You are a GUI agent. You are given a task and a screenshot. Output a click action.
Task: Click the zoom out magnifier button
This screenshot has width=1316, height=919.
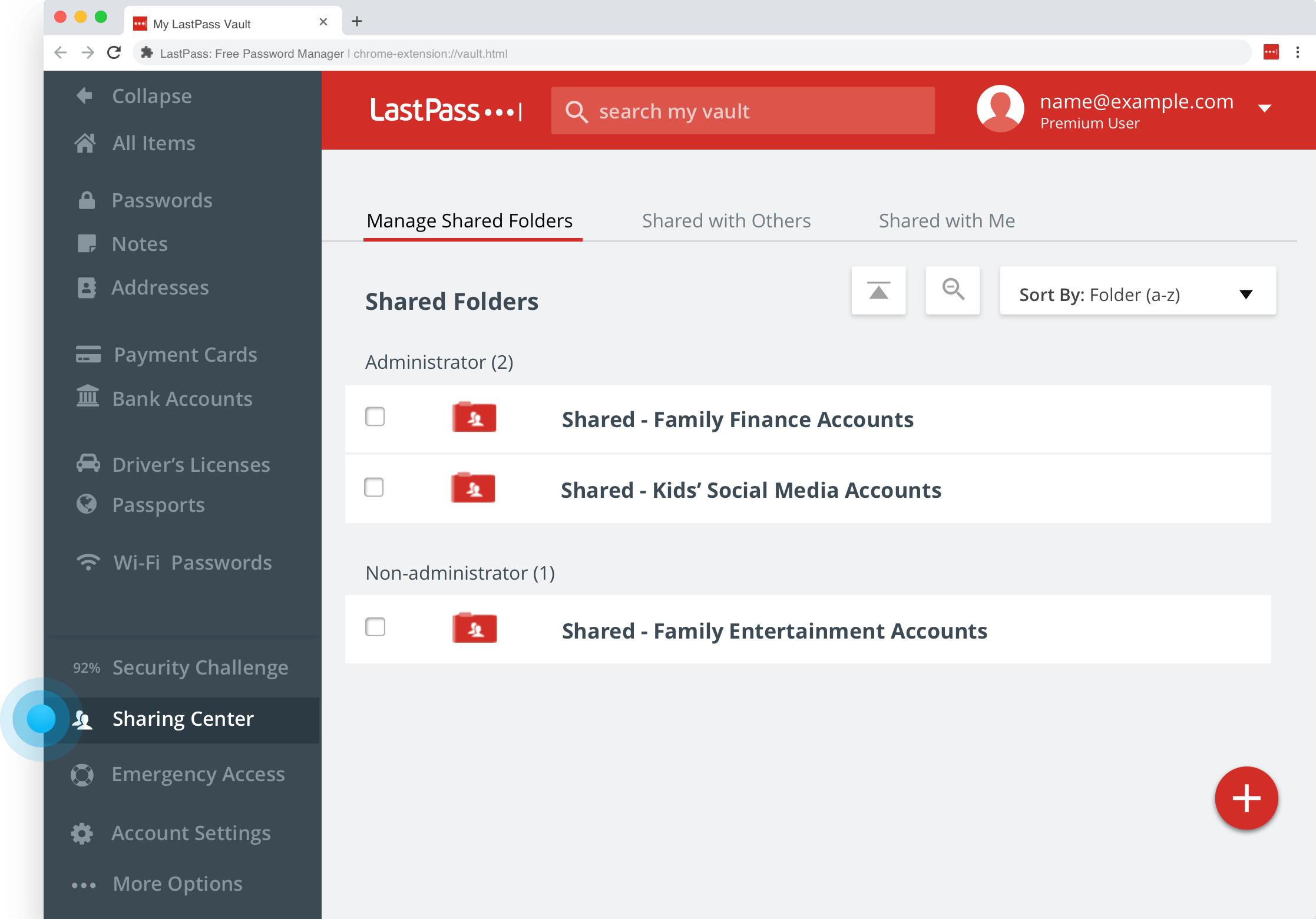(953, 290)
